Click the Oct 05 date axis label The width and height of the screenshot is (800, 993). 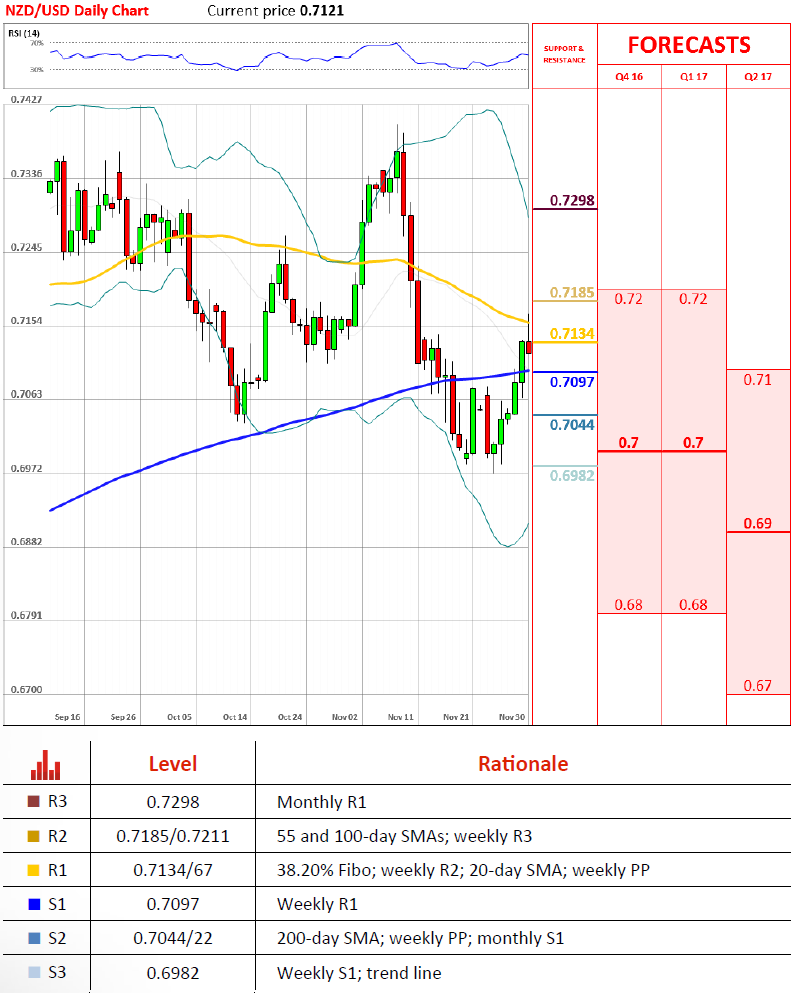click(179, 717)
